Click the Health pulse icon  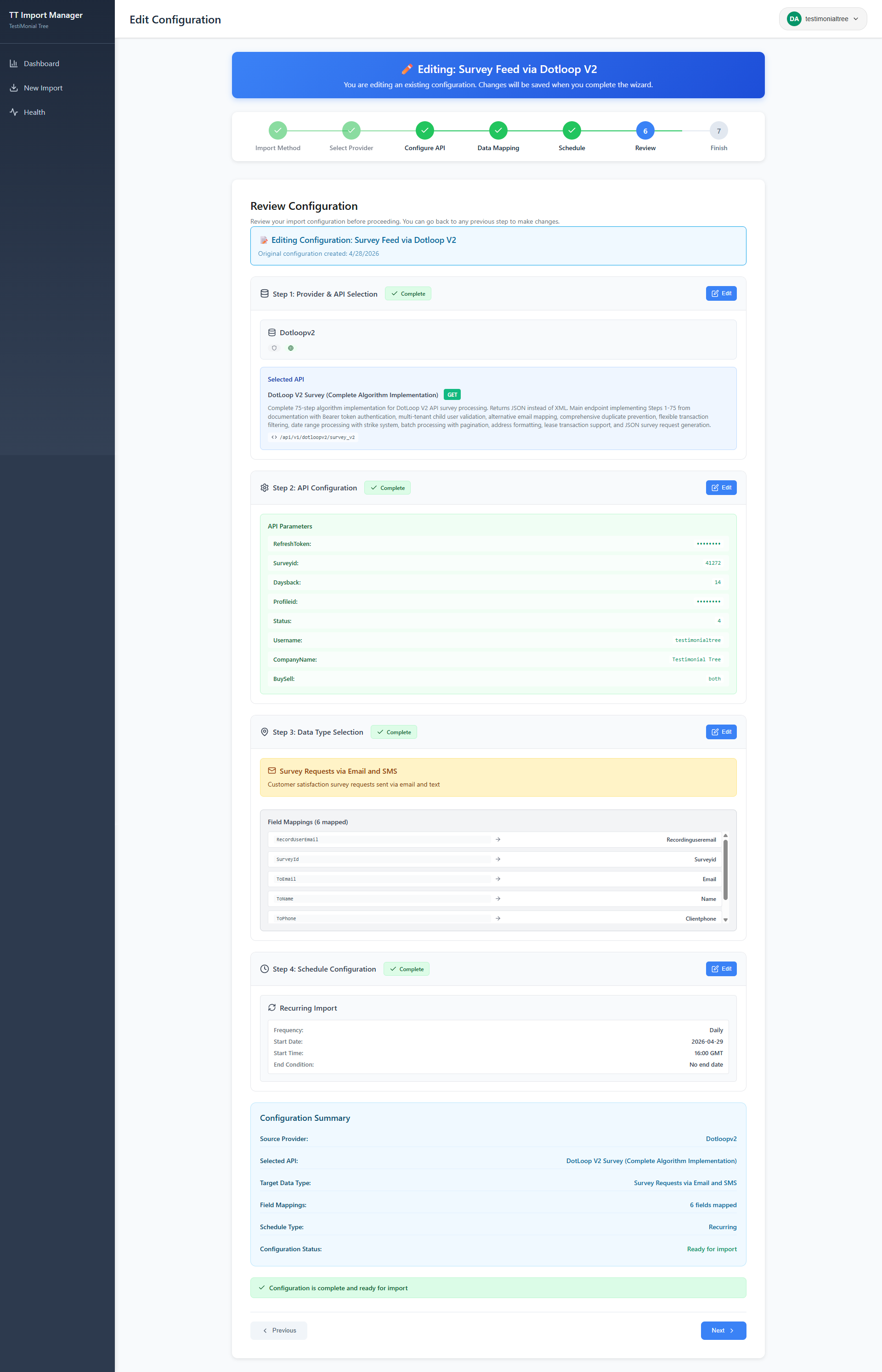(14, 112)
